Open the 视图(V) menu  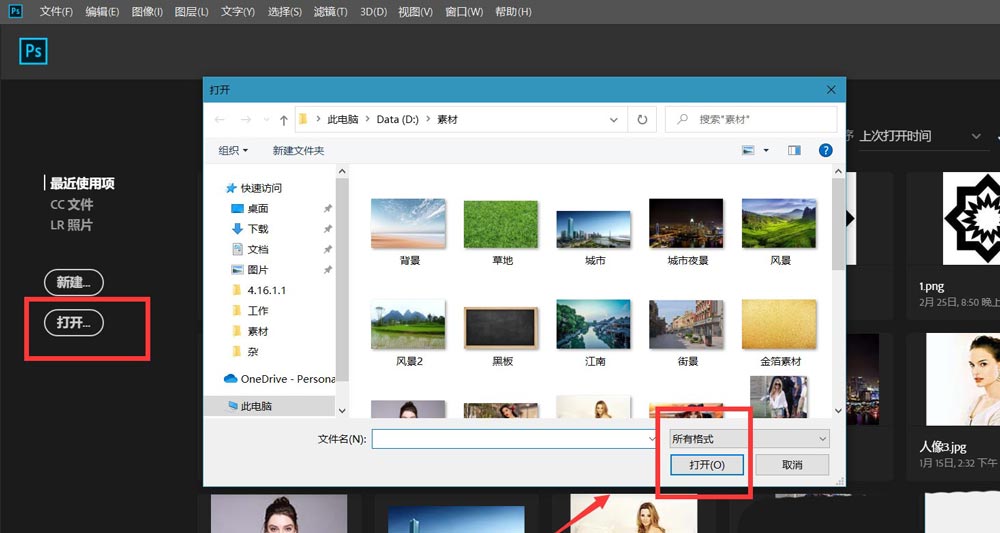(x=415, y=11)
